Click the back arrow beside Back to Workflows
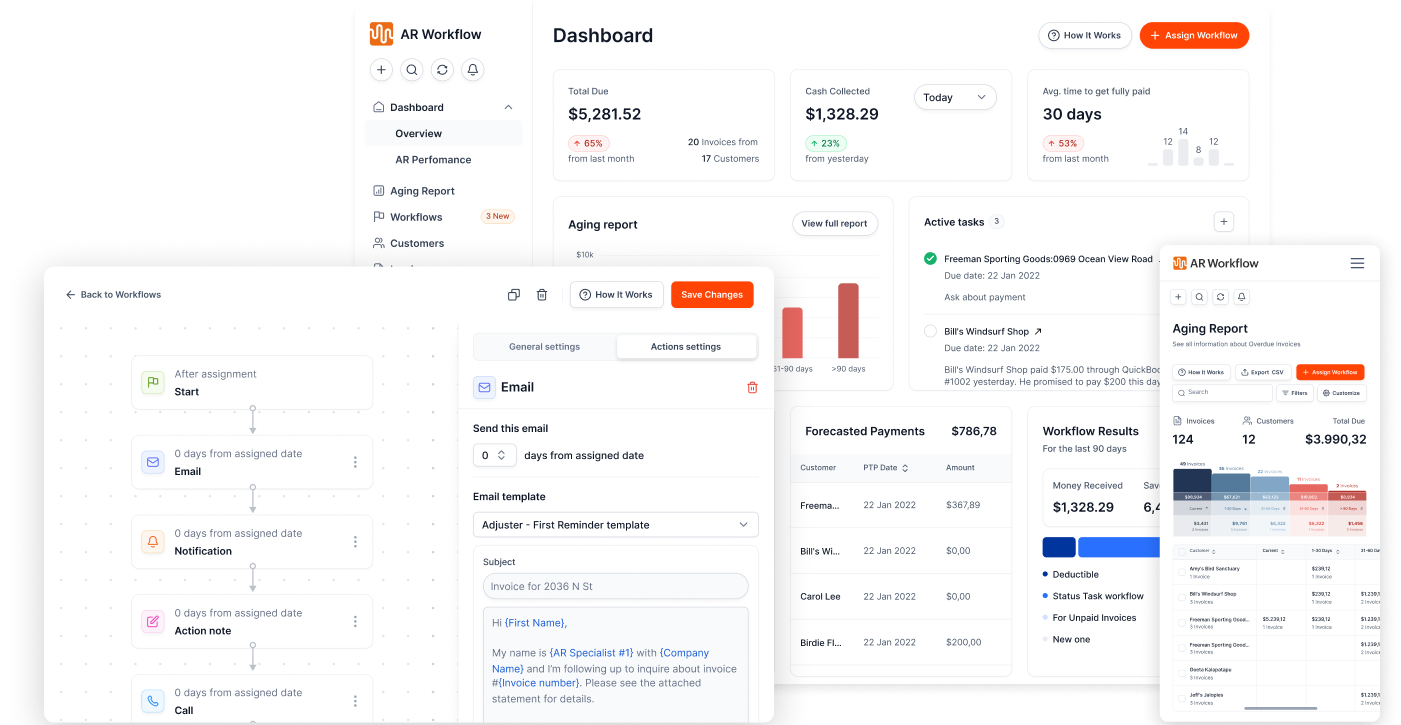 click(x=71, y=295)
